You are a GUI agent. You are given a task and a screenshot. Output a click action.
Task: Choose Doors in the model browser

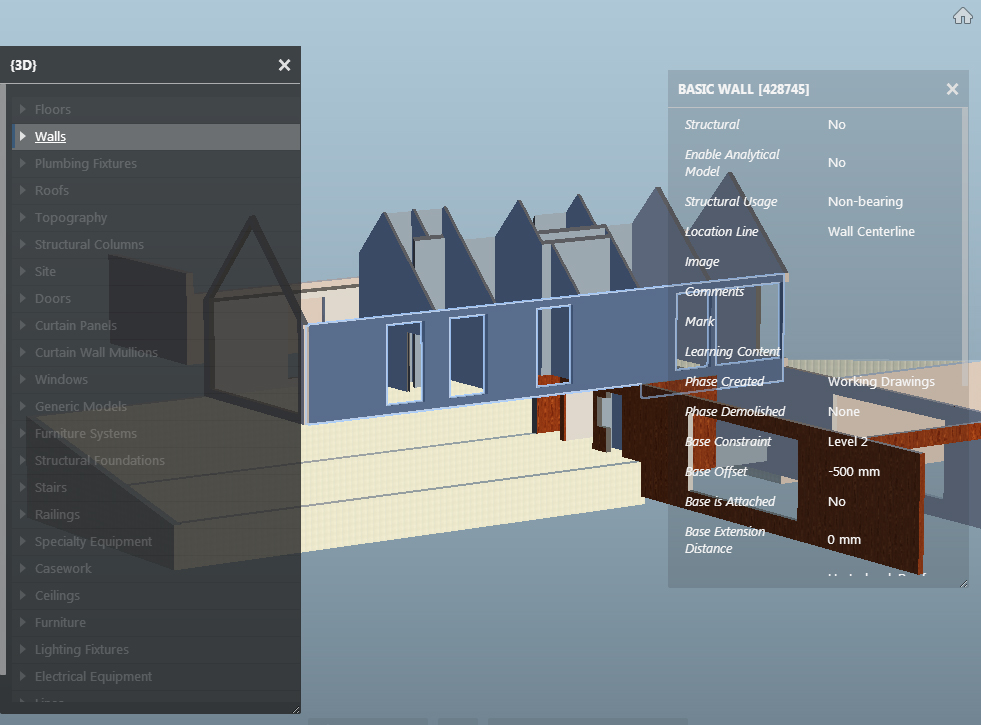pyautogui.click(x=52, y=299)
